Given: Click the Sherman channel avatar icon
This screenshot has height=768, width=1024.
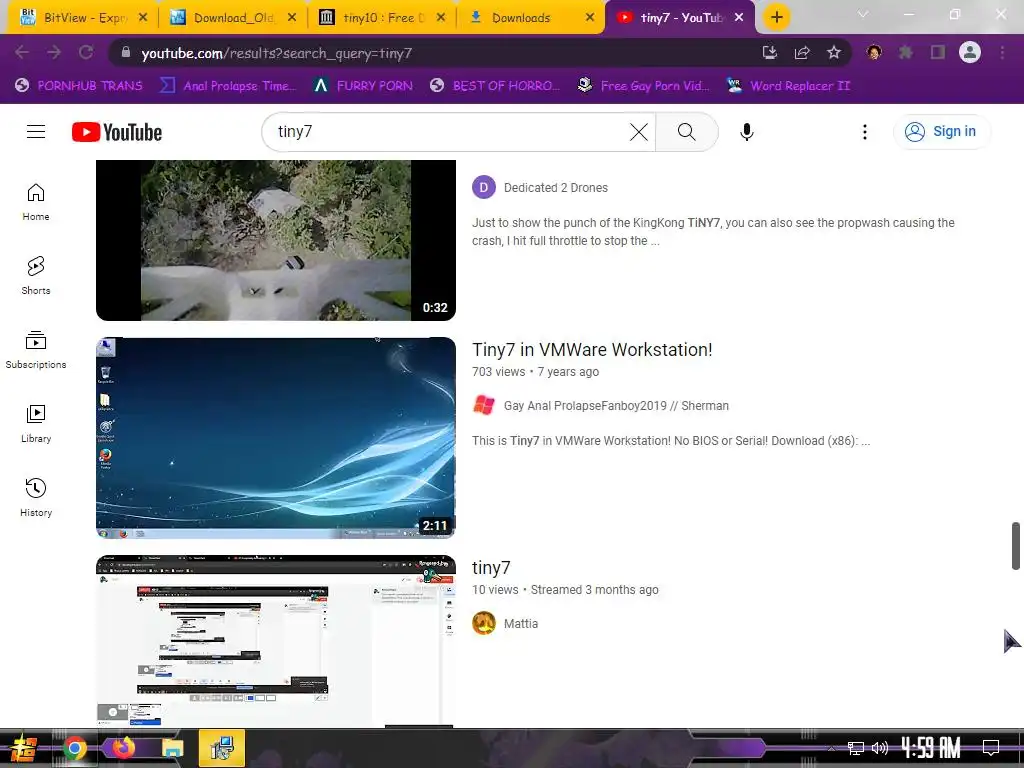Looking at the screenshot, I should coord(484,406).
